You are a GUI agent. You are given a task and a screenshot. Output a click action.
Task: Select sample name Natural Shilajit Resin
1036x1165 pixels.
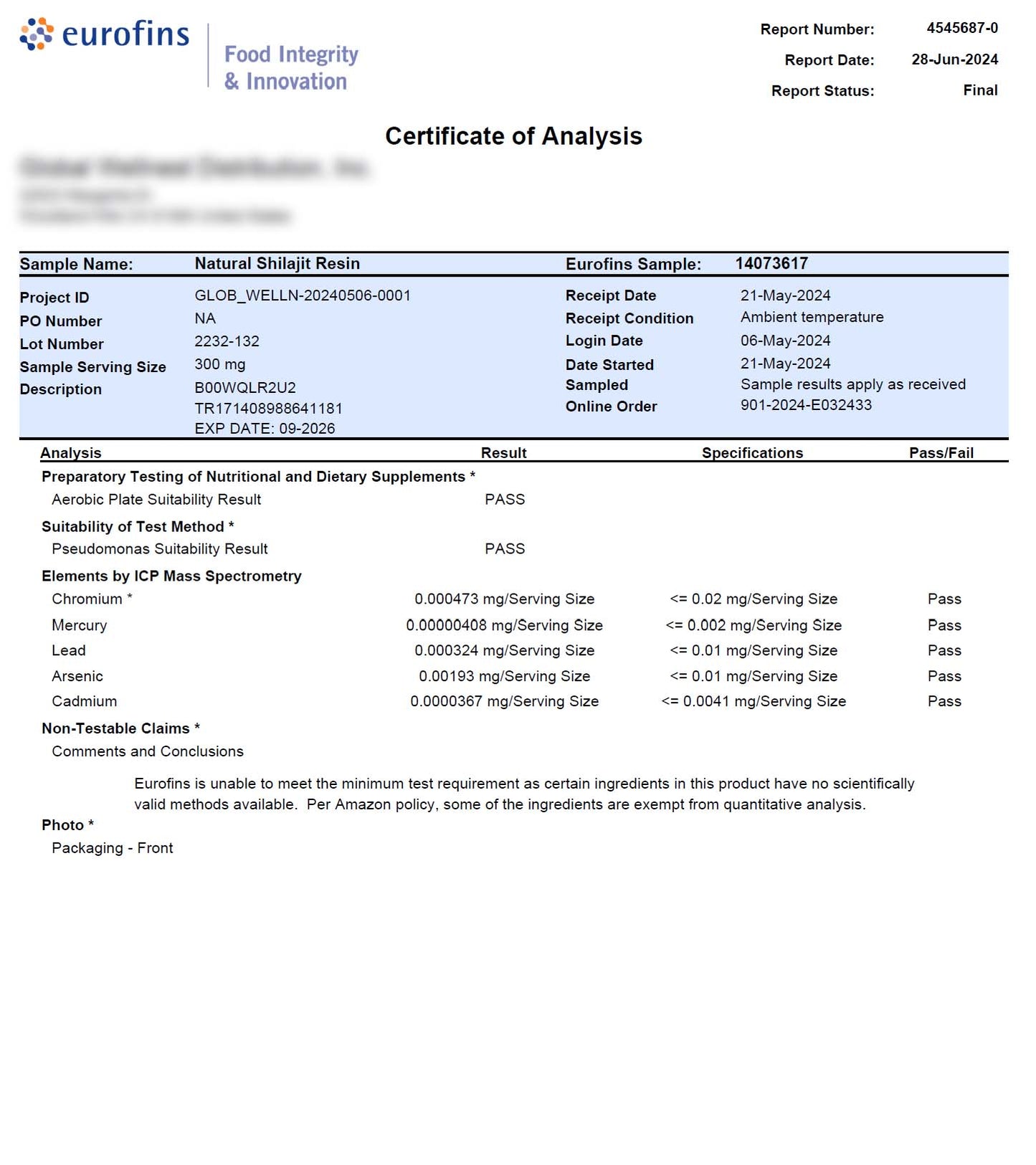click(277, 263)
